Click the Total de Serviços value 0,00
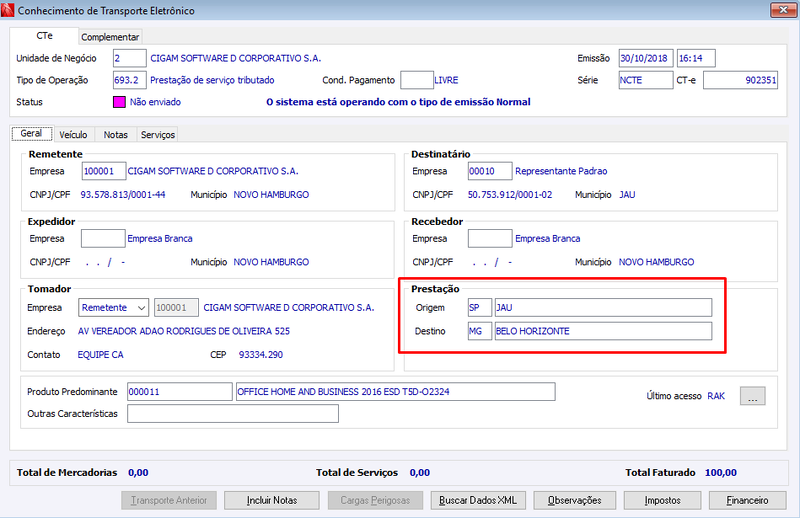Image resolution: width=800 pixels, height=518 pixels. tap(420, 473)
